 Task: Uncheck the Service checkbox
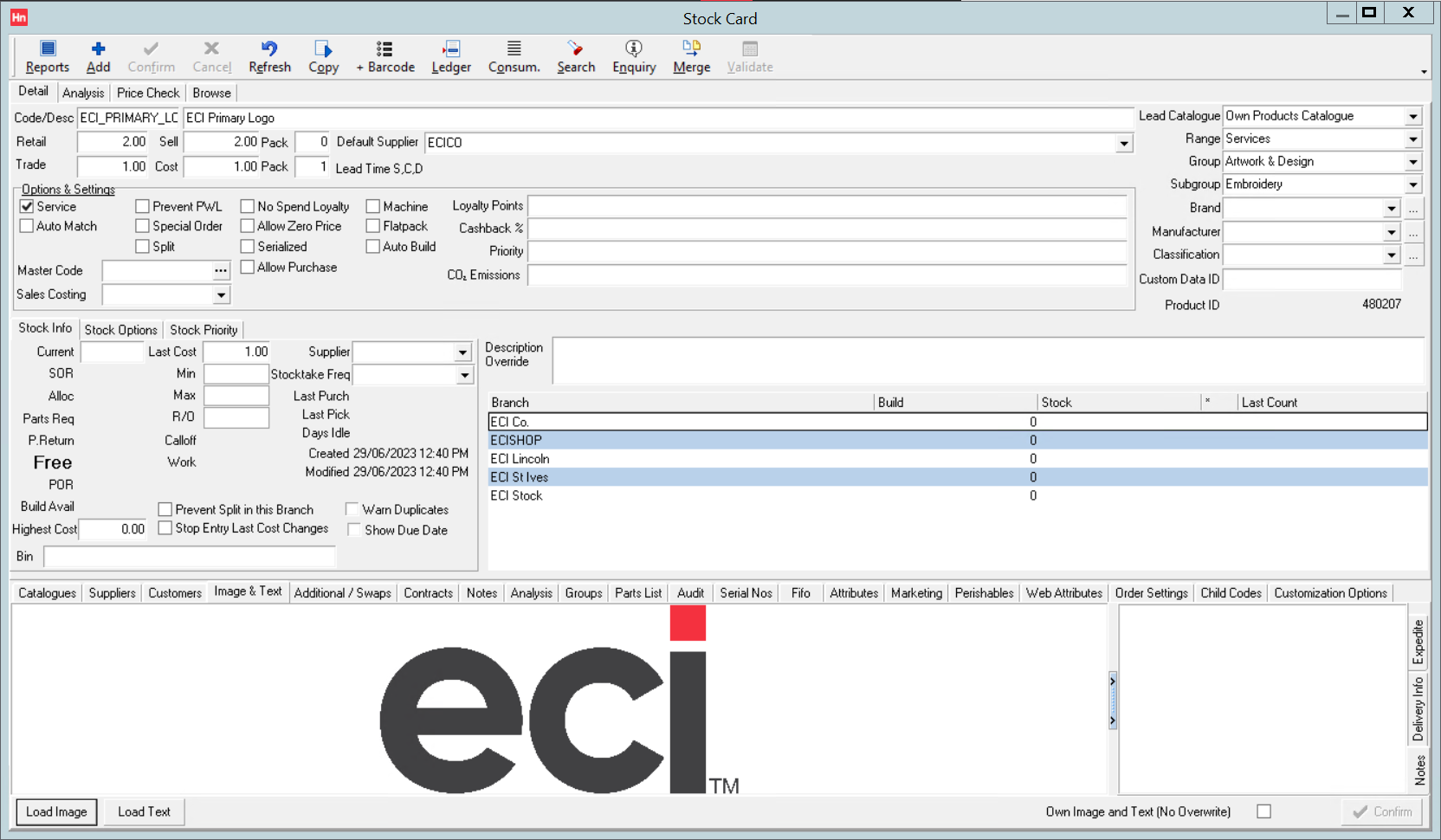27,206
